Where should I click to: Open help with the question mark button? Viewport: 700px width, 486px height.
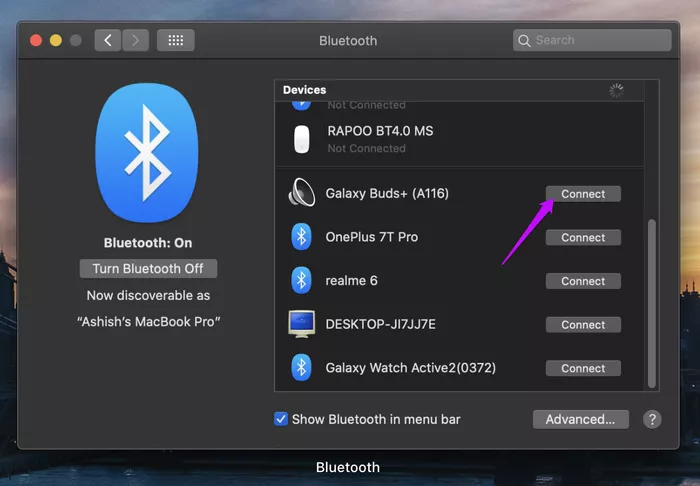(x=651, y=419)
